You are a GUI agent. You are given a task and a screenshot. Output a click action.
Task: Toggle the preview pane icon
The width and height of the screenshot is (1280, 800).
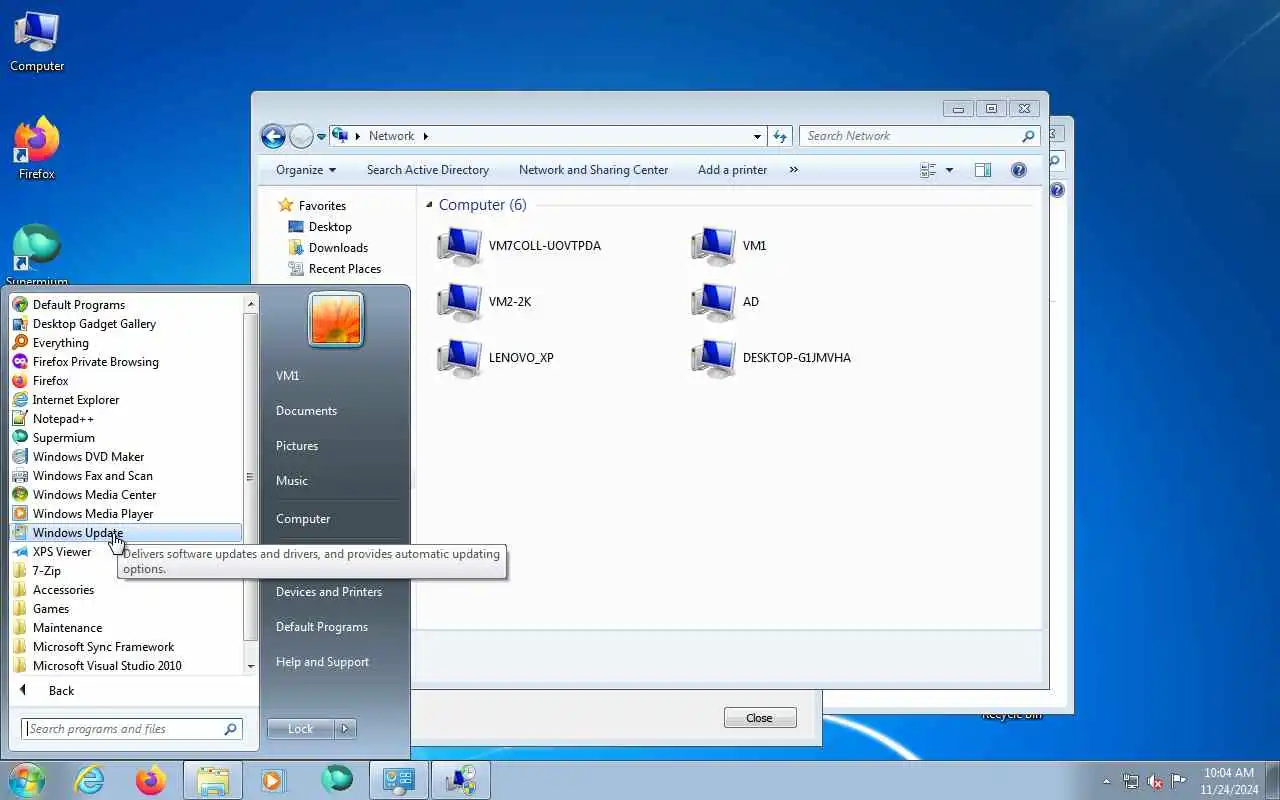coord(983,170)
